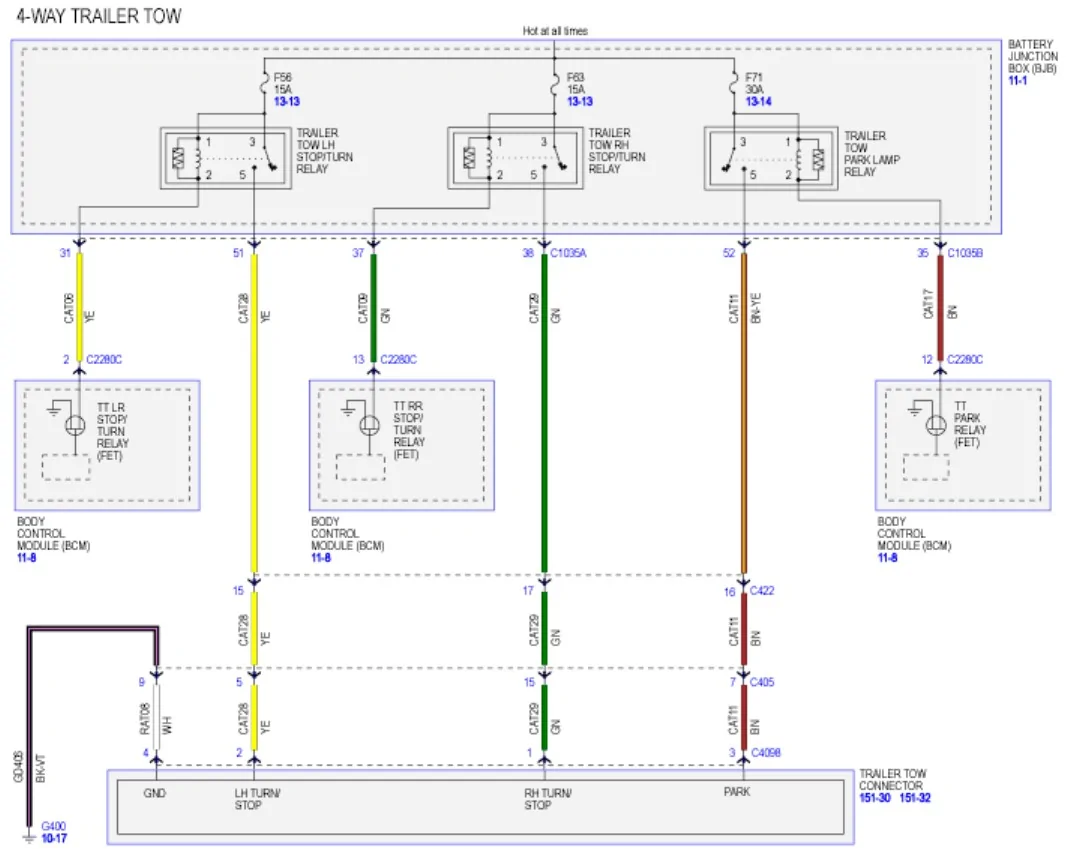Click the long green CAT29 wire
1071x849 pixels.
pos(544,413)
